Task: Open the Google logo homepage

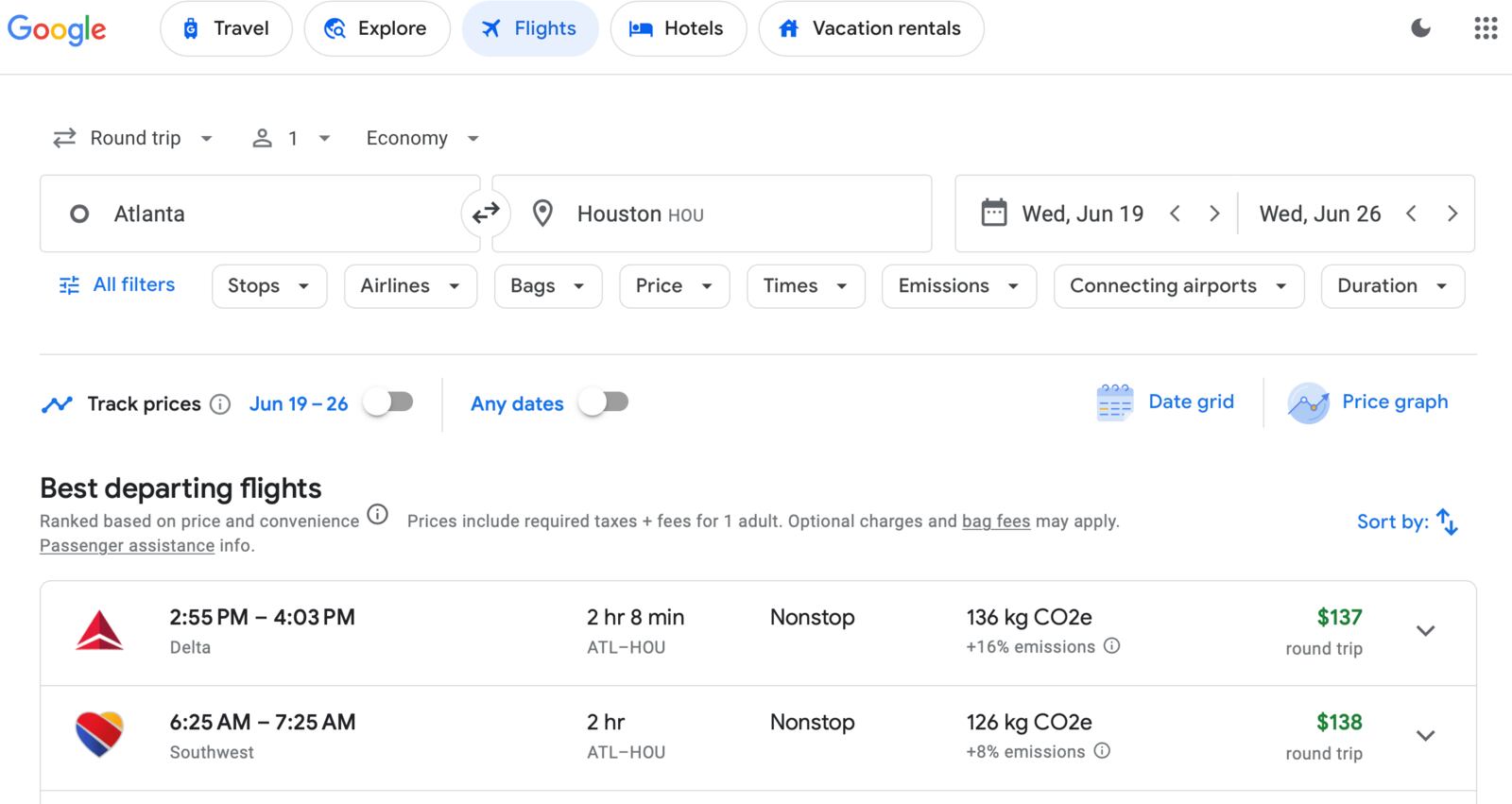Action: pos(57,29)
